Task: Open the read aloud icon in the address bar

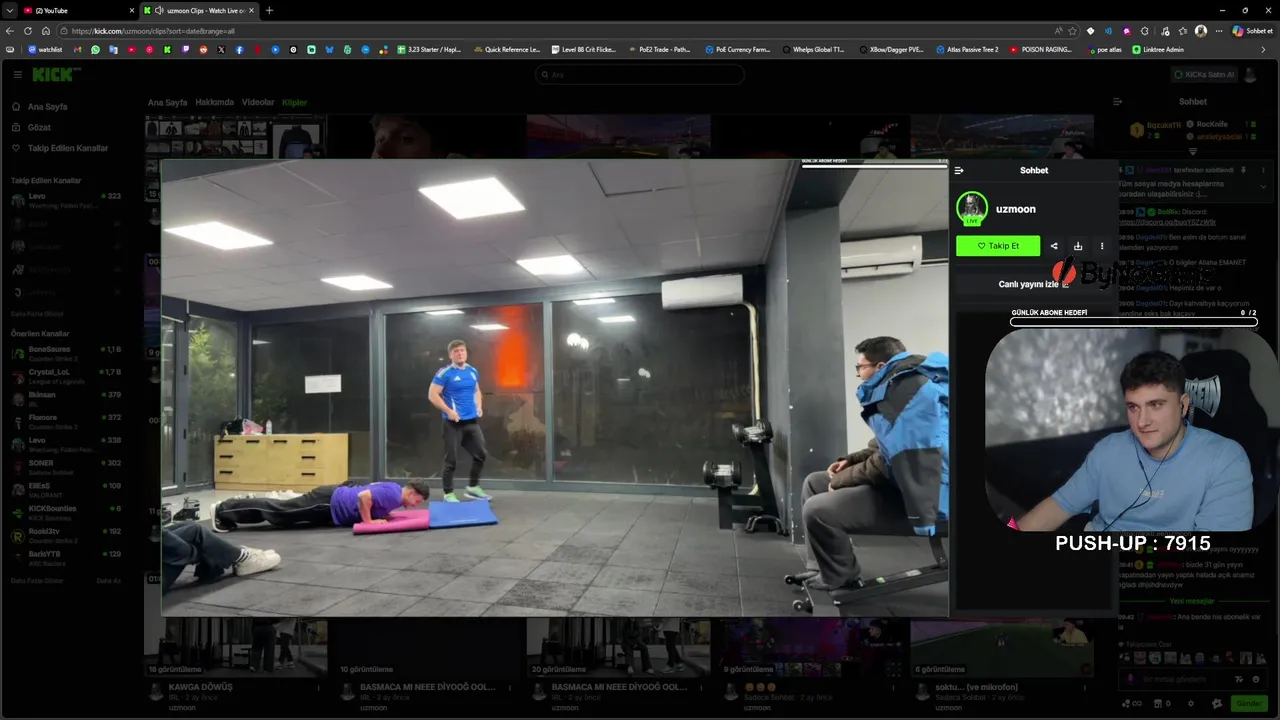Action: pos(1059,31)
